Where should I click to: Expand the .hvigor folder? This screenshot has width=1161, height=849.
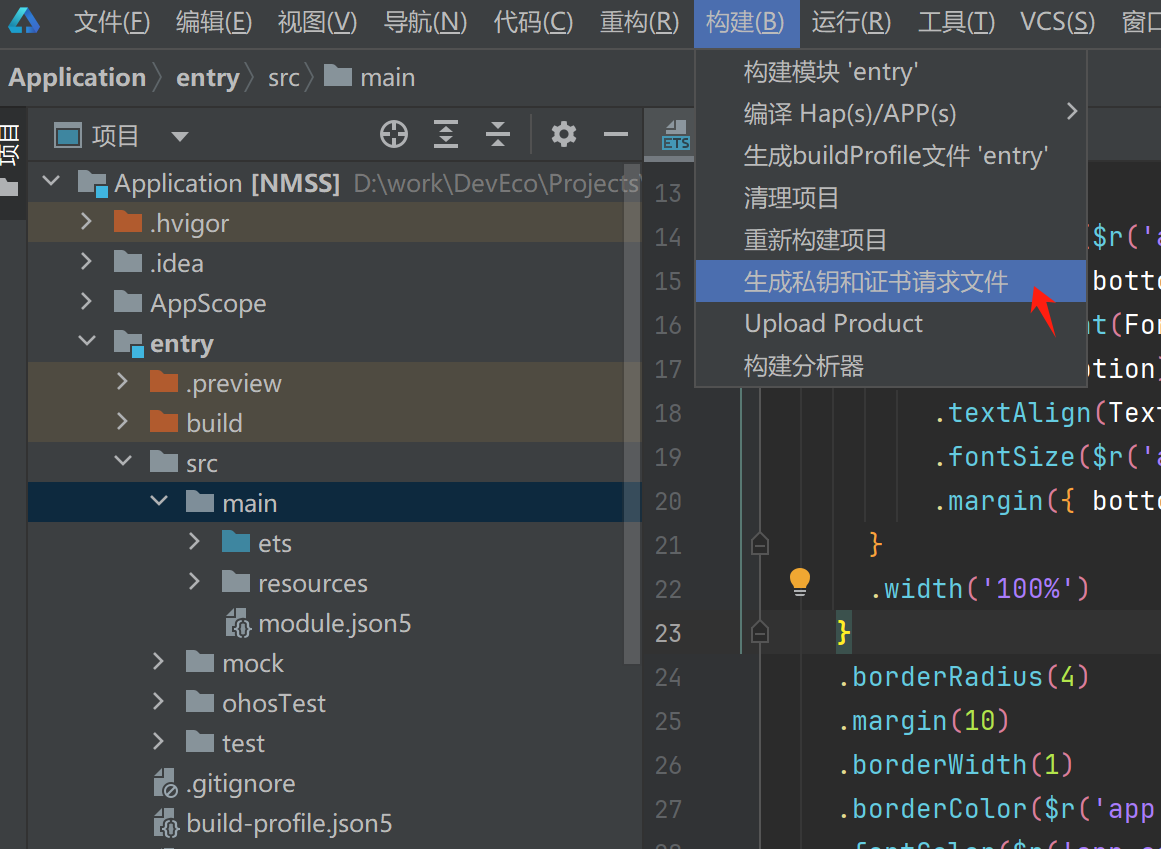coord(86,221)
